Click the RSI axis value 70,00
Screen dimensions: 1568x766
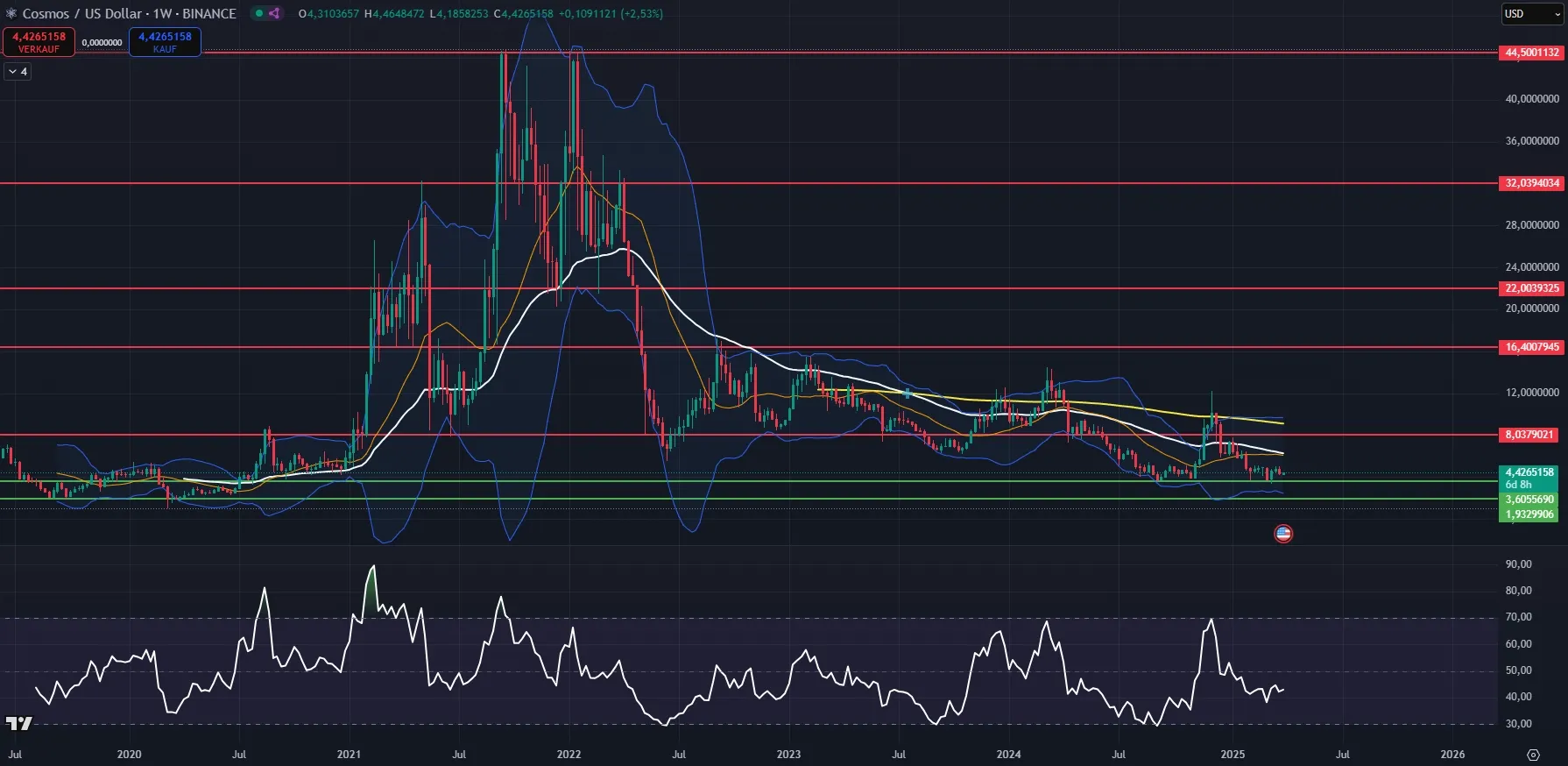coord(1519,617)
